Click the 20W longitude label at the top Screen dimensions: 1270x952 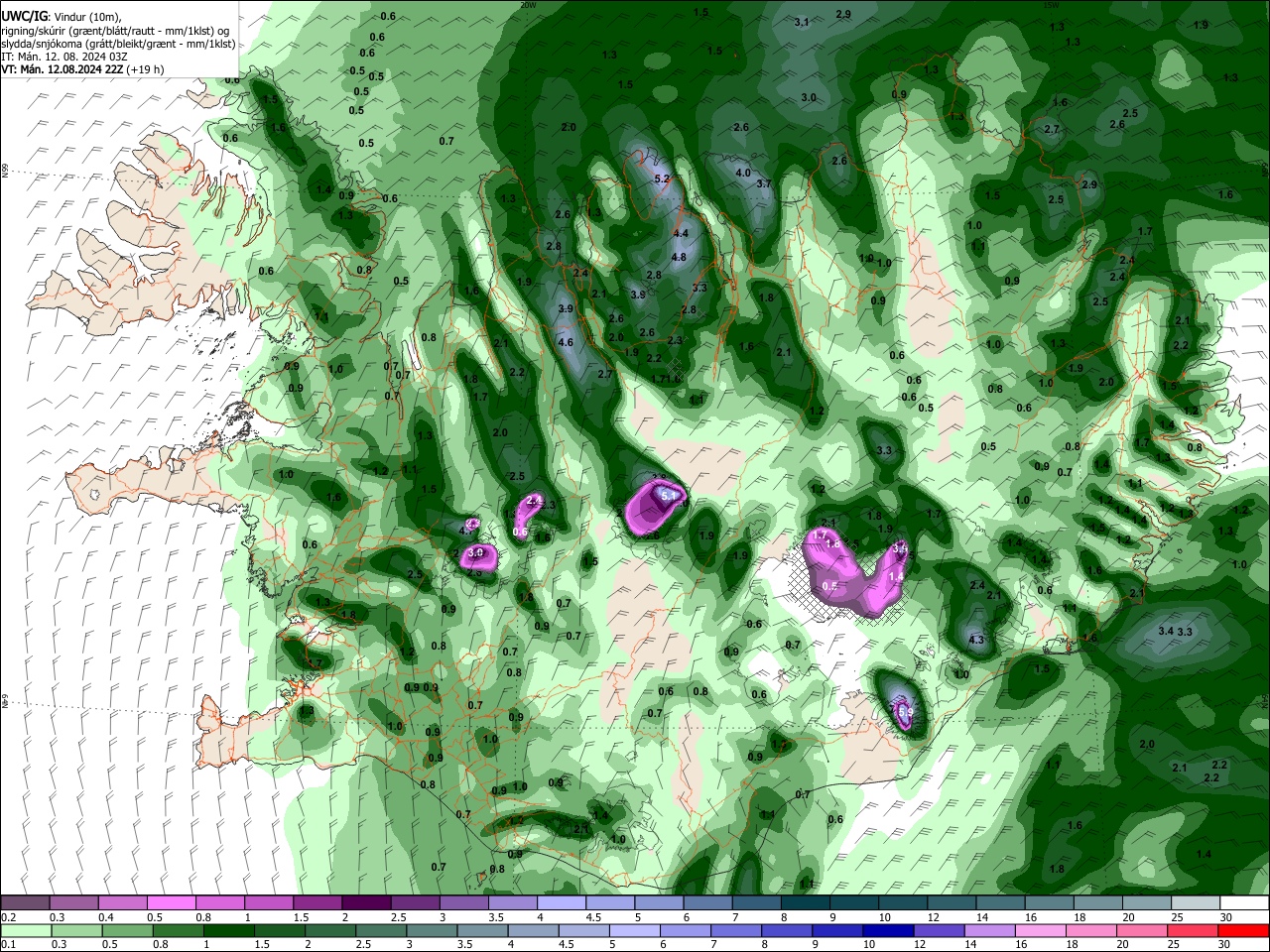(528, 4)
